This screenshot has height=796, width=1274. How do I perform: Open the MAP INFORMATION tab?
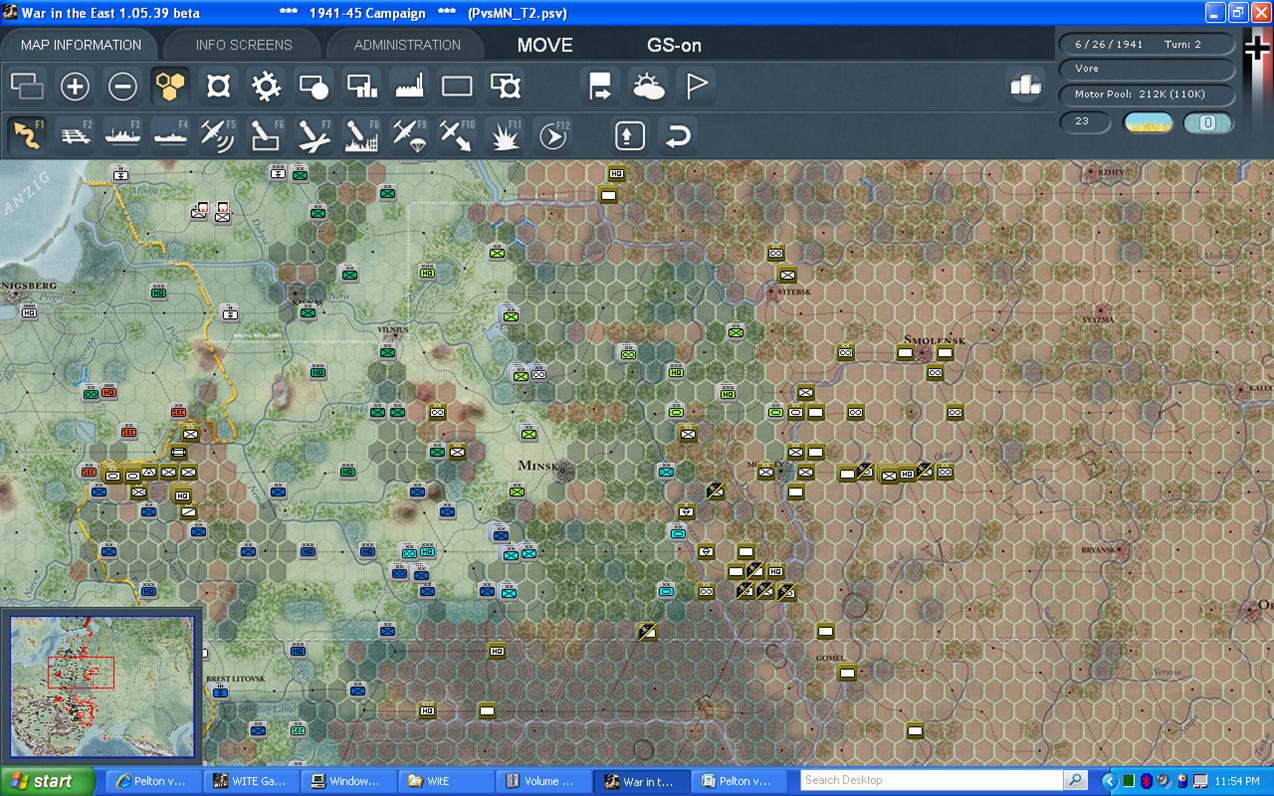tap(81, 45)
